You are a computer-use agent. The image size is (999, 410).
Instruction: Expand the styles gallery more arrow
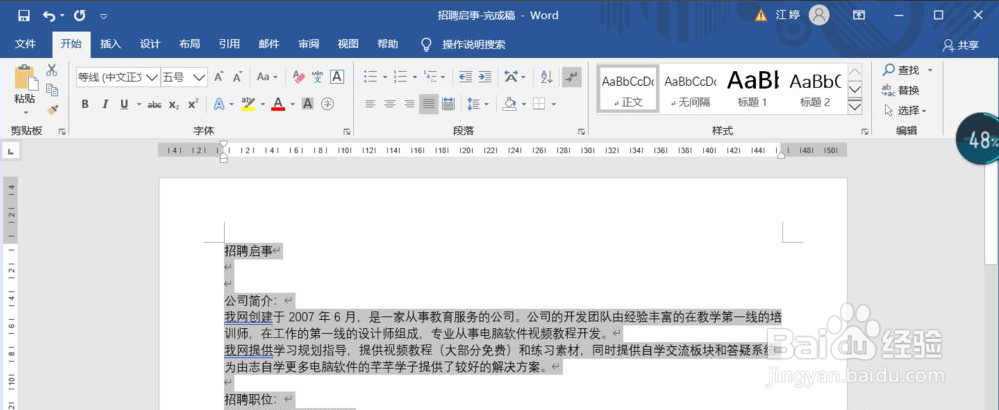coord(856,108)
